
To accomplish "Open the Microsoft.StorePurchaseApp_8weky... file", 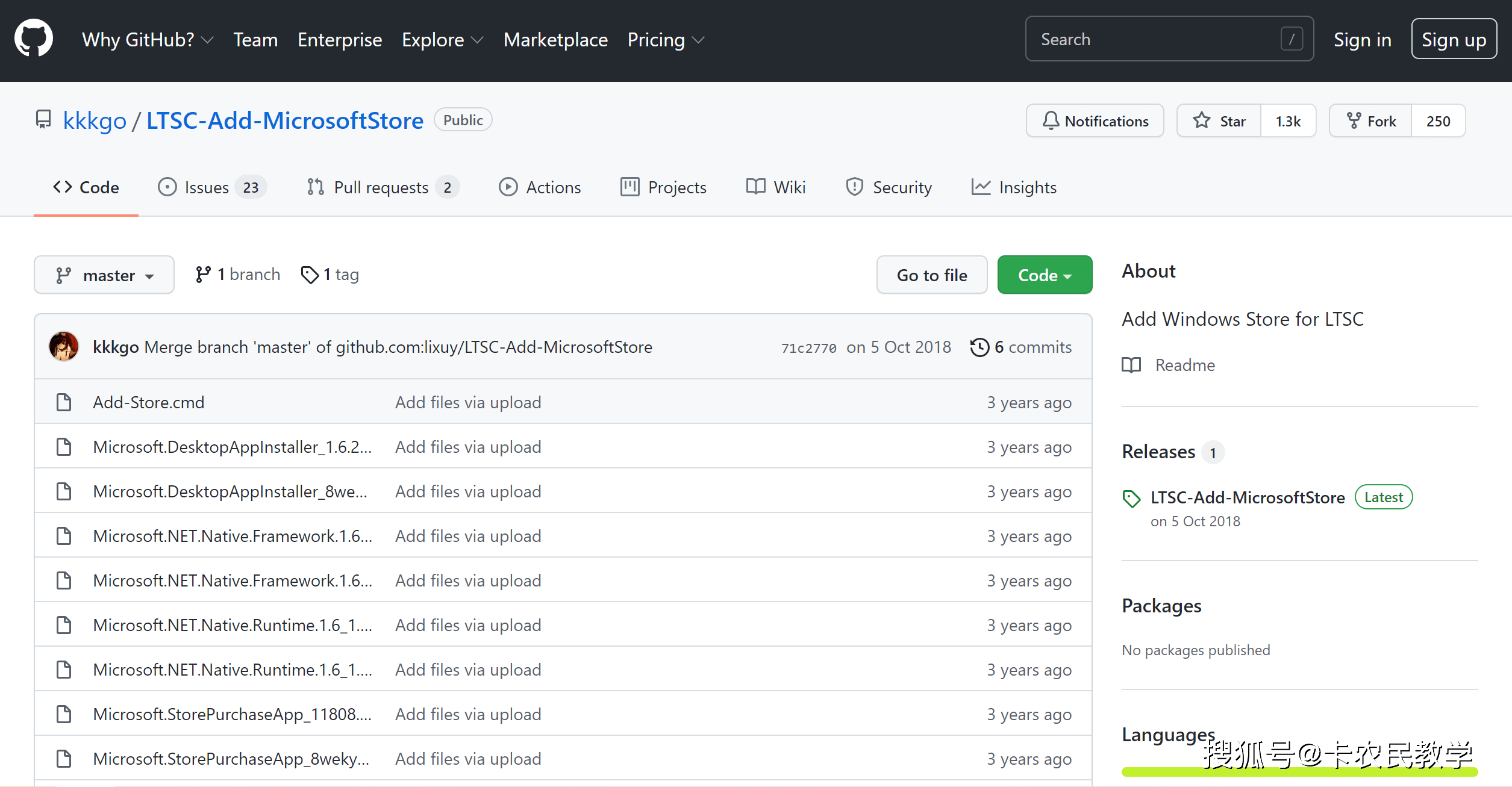I will 231,759.
